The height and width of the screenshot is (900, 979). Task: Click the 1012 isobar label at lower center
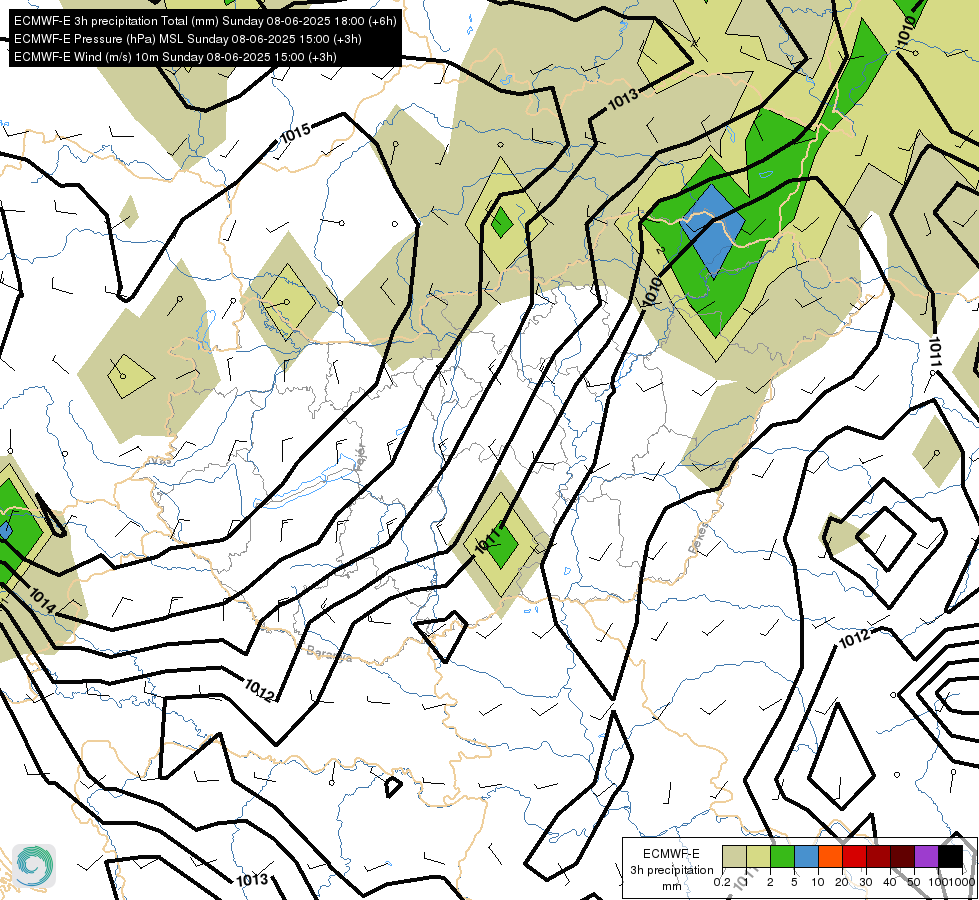tap(259, 690)
